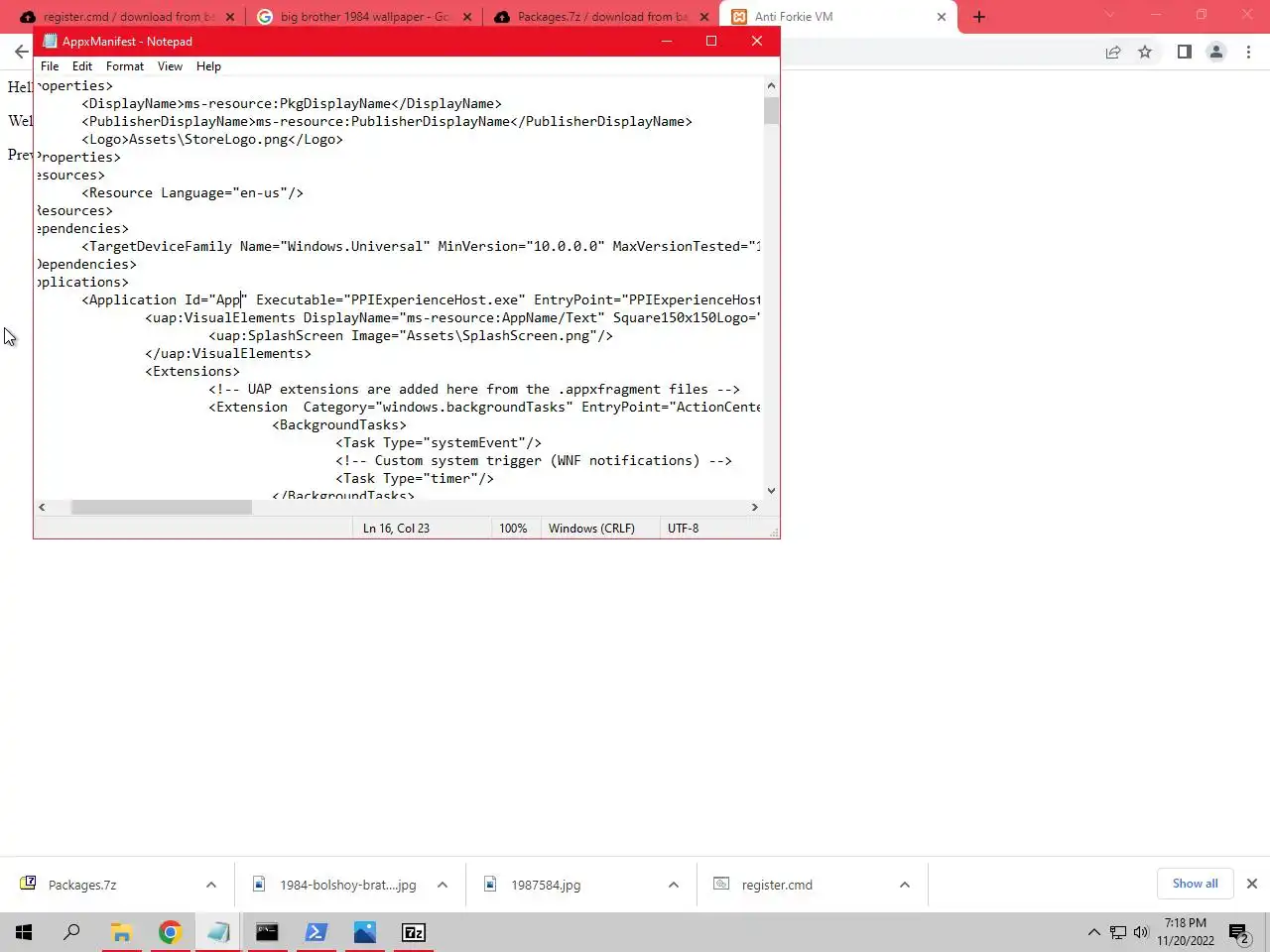Image resolution: width=1270 pixels, height=952 pixels.
Task: Click the uap:SplashScreen line
Action: 411,335
